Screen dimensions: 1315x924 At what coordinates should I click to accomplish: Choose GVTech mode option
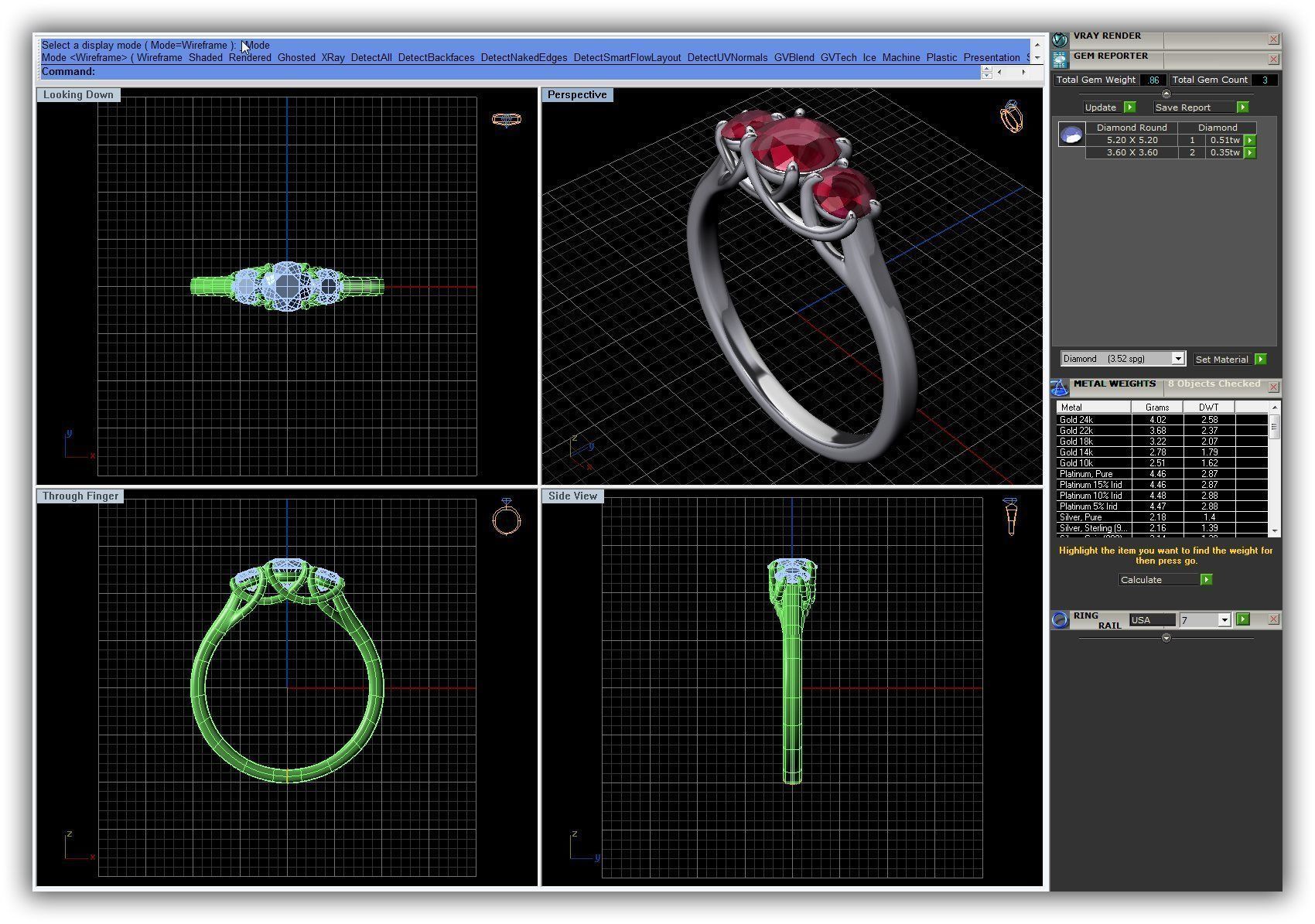839,57
